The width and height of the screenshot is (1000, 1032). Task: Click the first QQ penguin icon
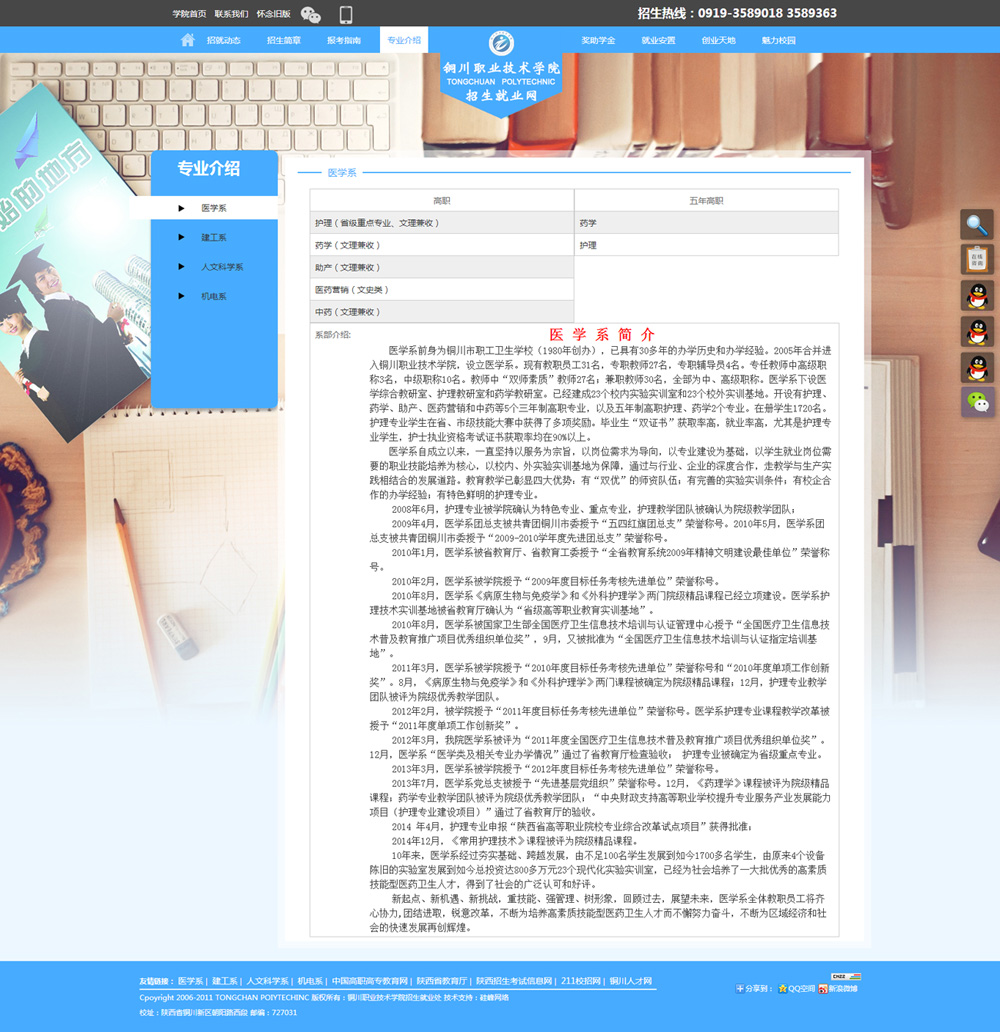977,296
